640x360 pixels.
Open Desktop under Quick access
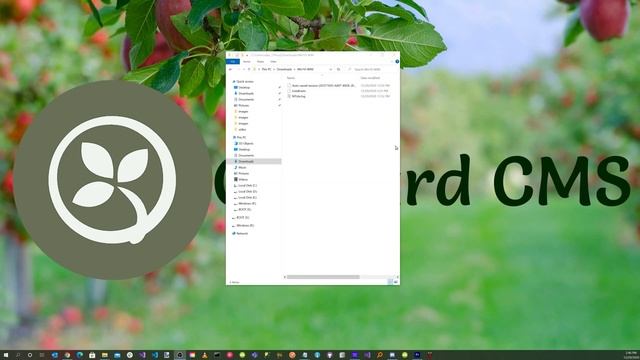pos(244,87)
